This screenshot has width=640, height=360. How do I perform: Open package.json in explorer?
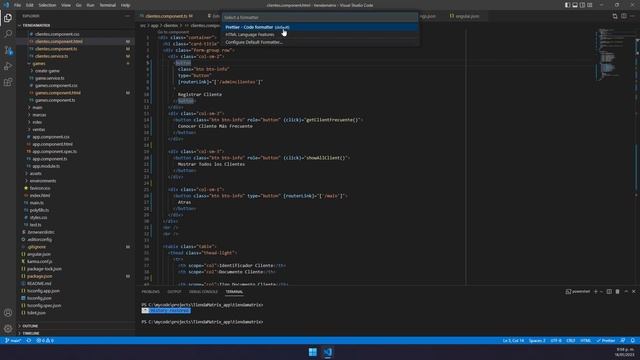coord(75,276)
